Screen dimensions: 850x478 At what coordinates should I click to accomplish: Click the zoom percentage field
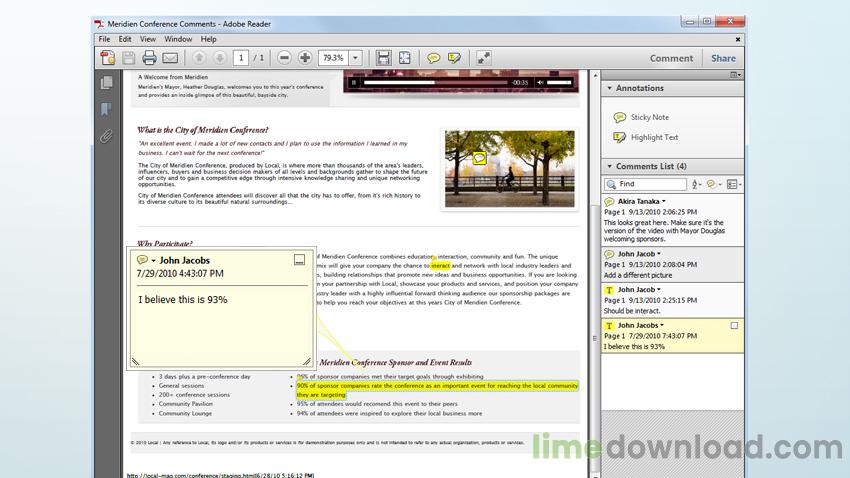tap(333, 58)
